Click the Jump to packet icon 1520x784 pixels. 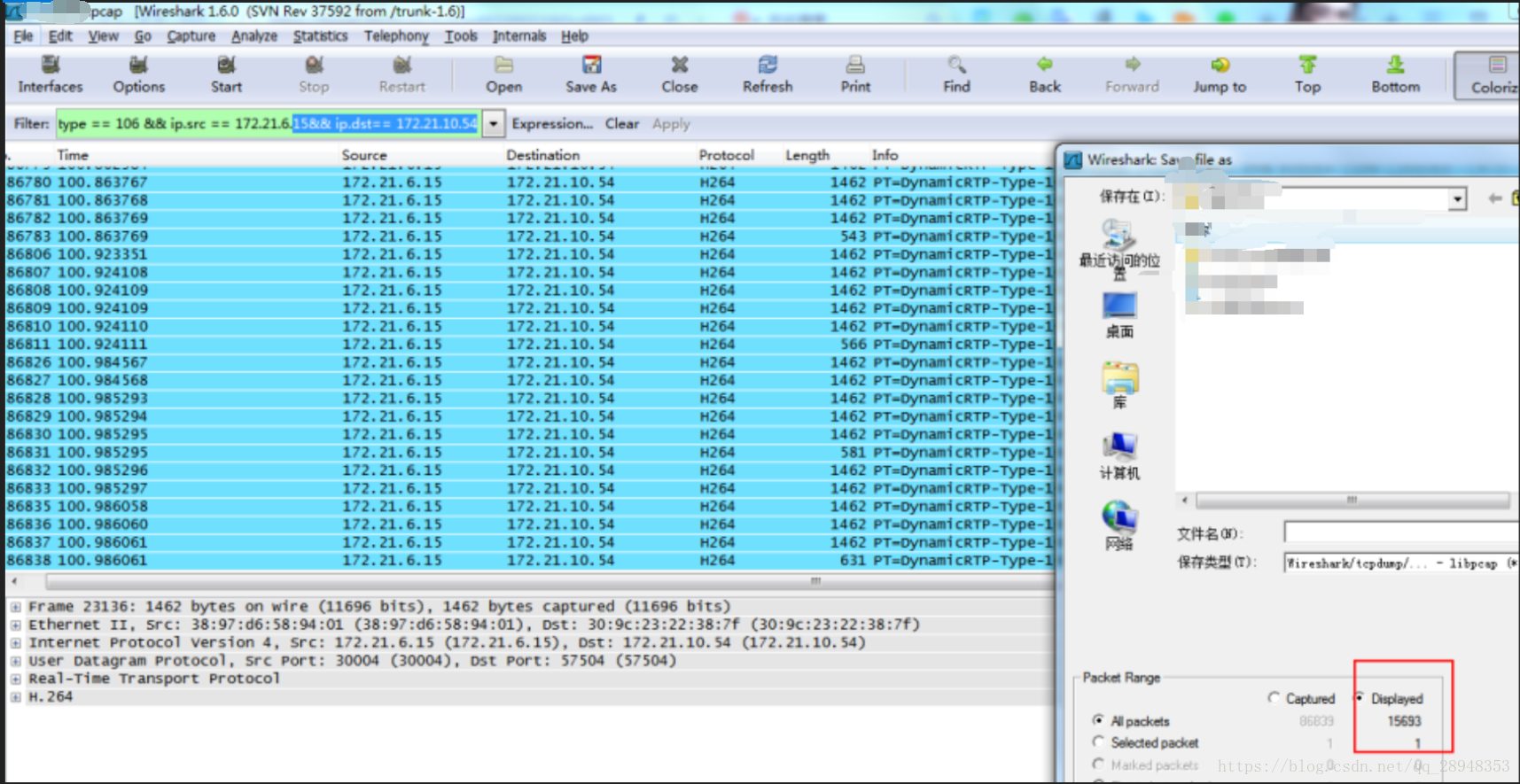1220,74
